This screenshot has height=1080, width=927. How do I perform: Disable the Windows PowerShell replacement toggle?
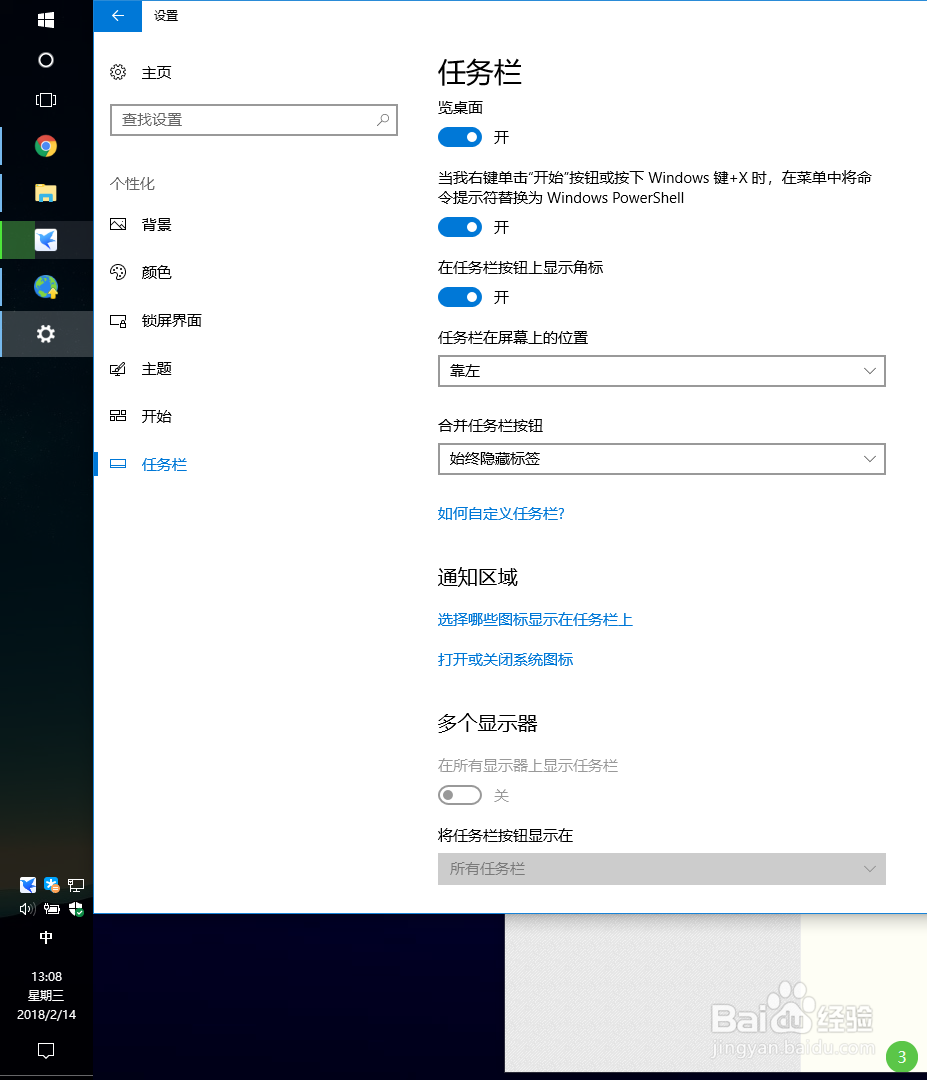pyautogui.click(x=459, y=227)
